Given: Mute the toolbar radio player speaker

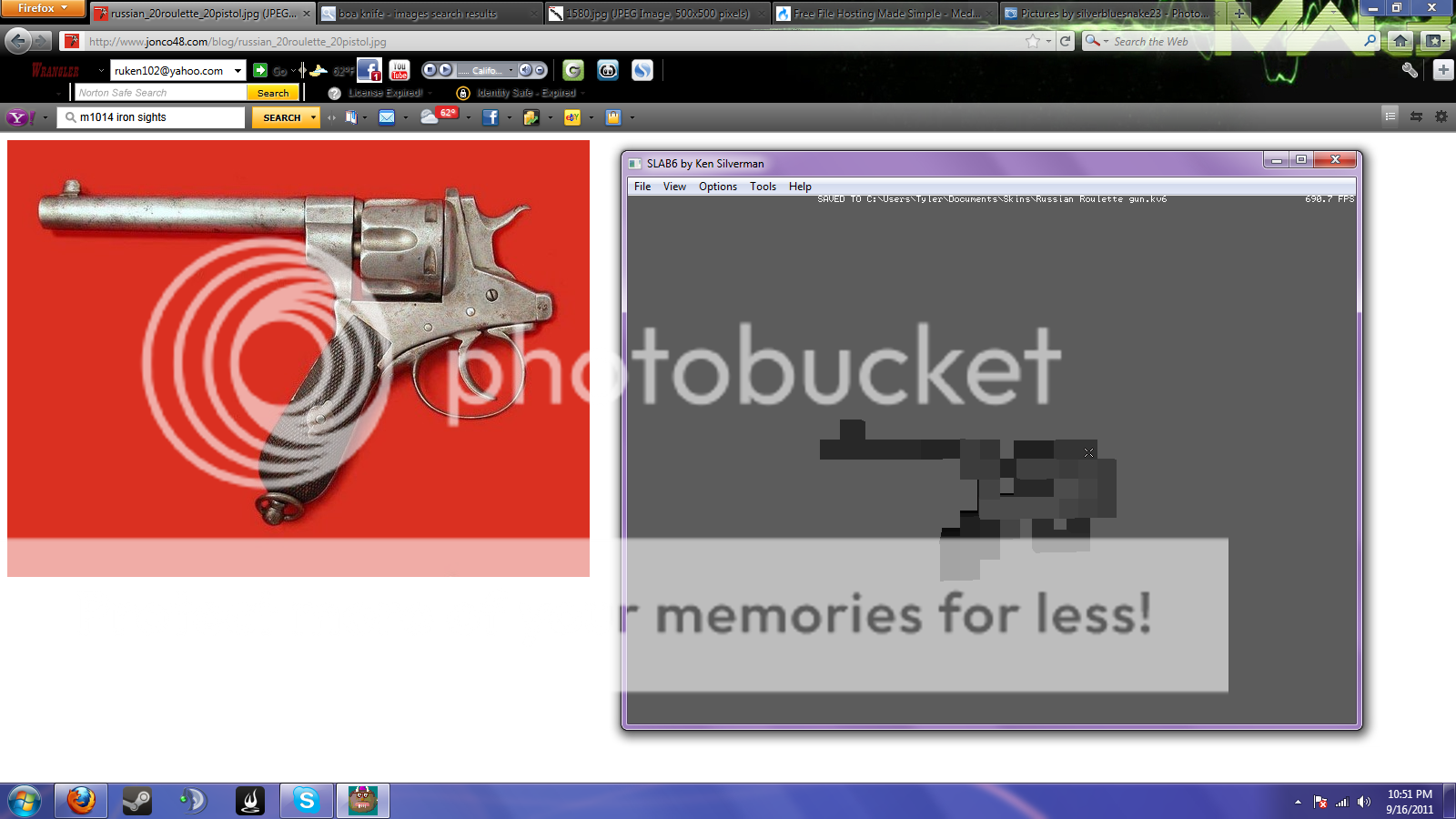Looking at the screenshot, I should (x=525, y=70).
